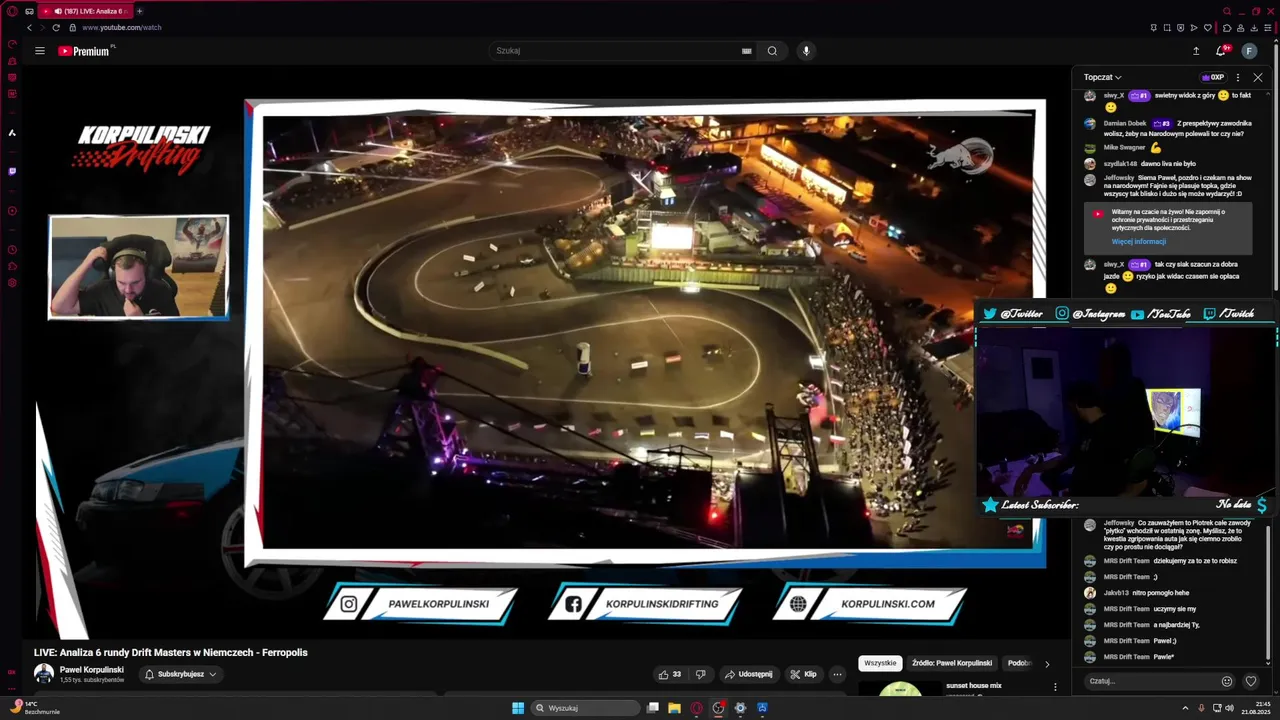The image size is (1280, 720).
Task: Open browser downloads icon
Action: click(1254, 28)
